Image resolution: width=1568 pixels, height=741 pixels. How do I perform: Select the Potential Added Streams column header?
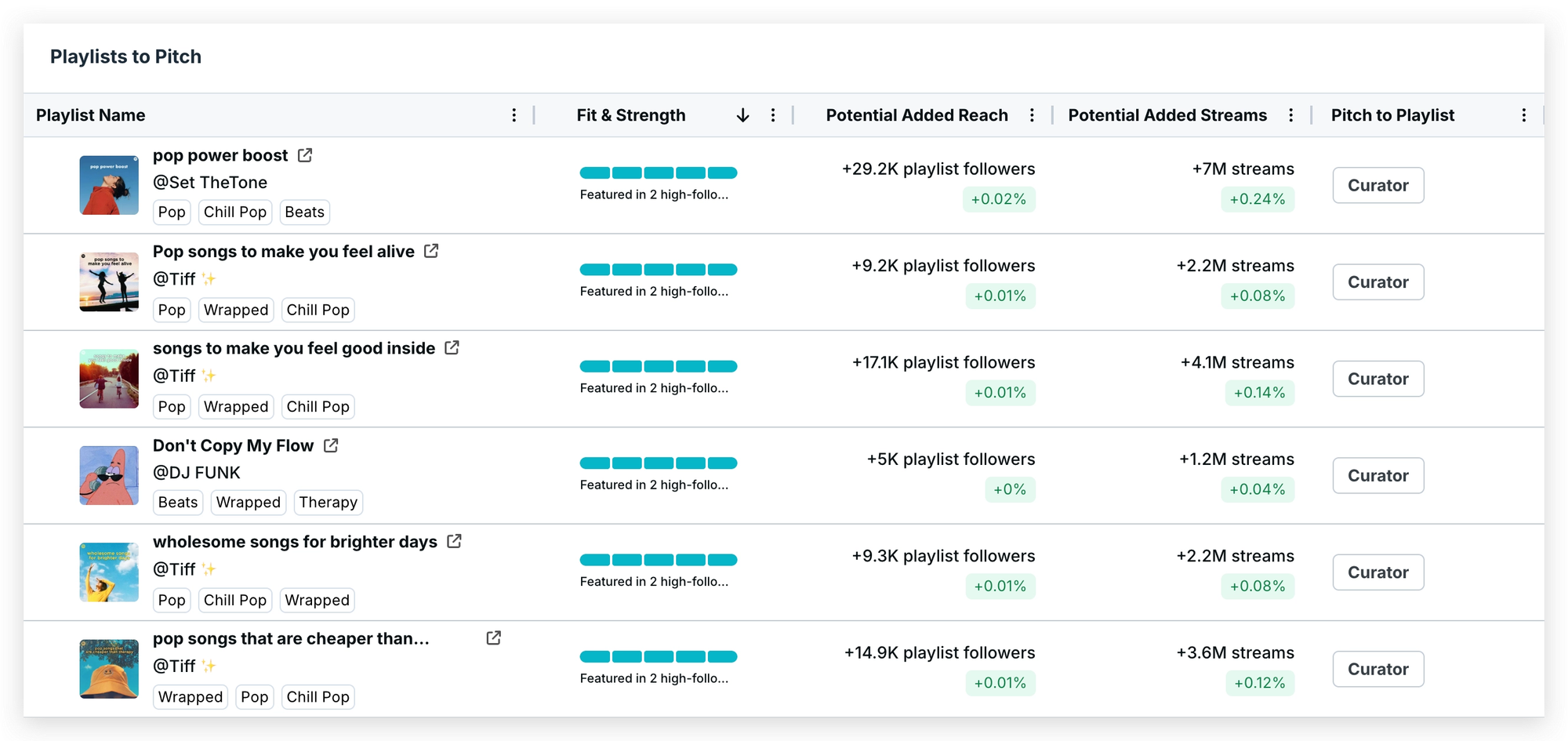point(1167,115)
